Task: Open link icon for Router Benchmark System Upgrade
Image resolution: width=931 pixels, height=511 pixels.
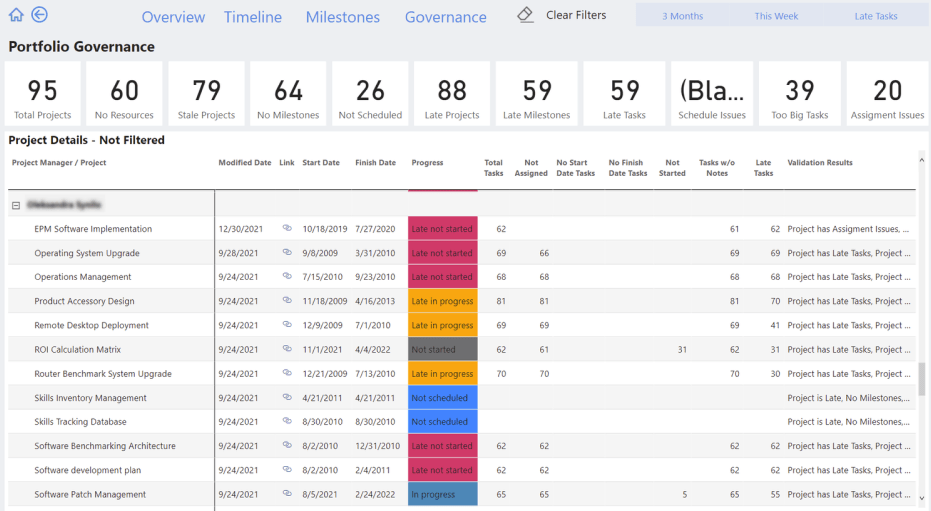Action: coord(287,373)
